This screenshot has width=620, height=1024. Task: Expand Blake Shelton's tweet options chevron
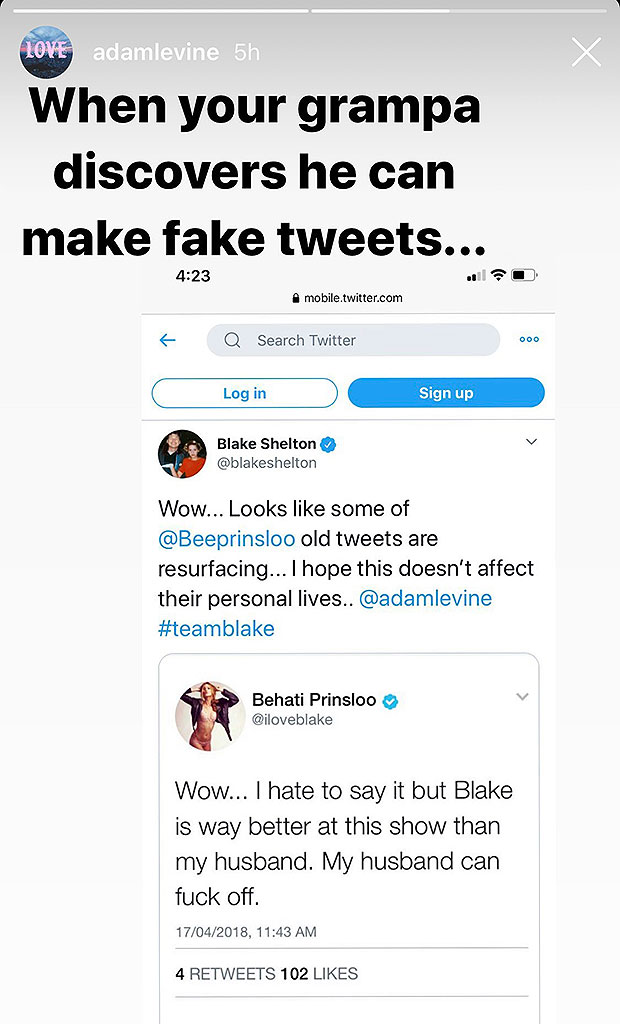[x=531, y=441]
